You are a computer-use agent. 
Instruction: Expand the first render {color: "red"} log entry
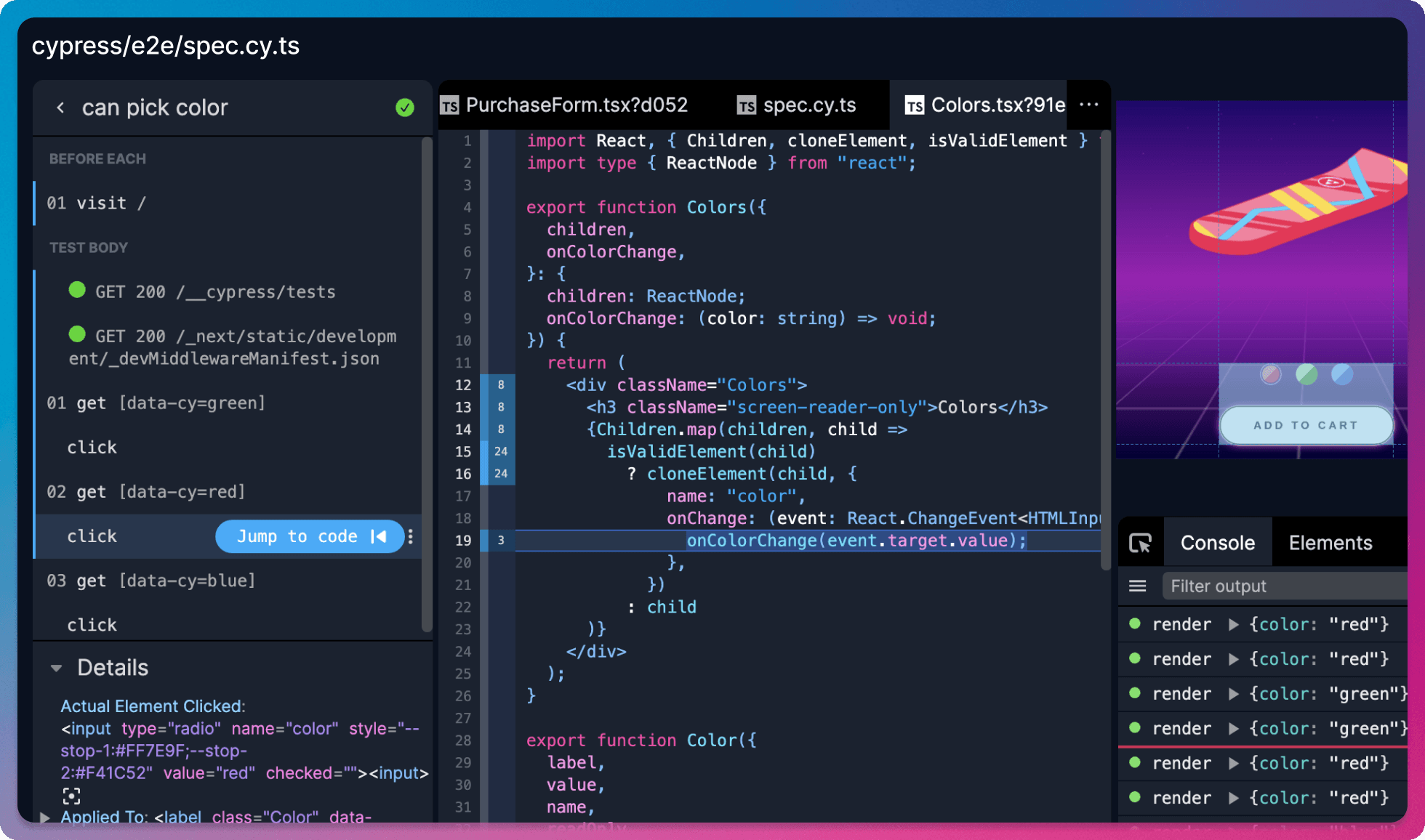point(1234,623)
